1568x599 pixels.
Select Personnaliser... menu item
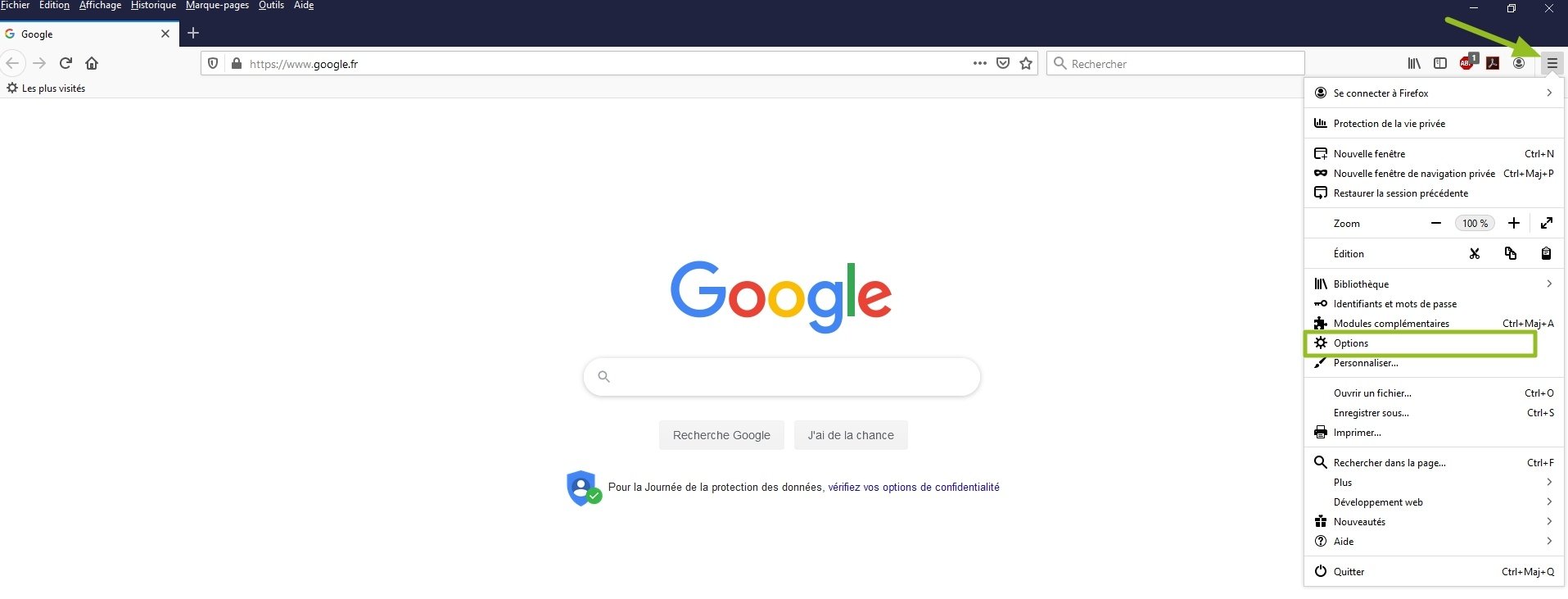[x=1434, y=363]
